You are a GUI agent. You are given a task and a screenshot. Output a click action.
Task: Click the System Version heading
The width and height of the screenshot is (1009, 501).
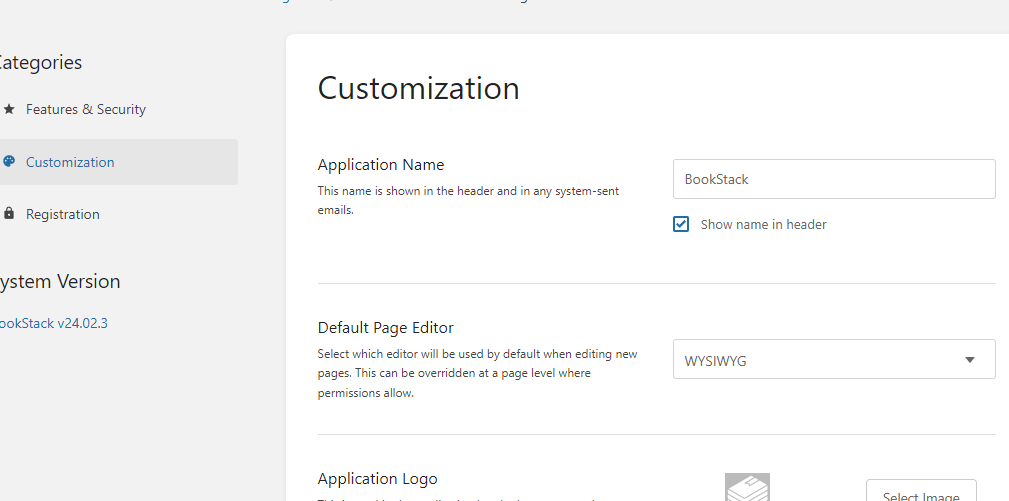59,281
